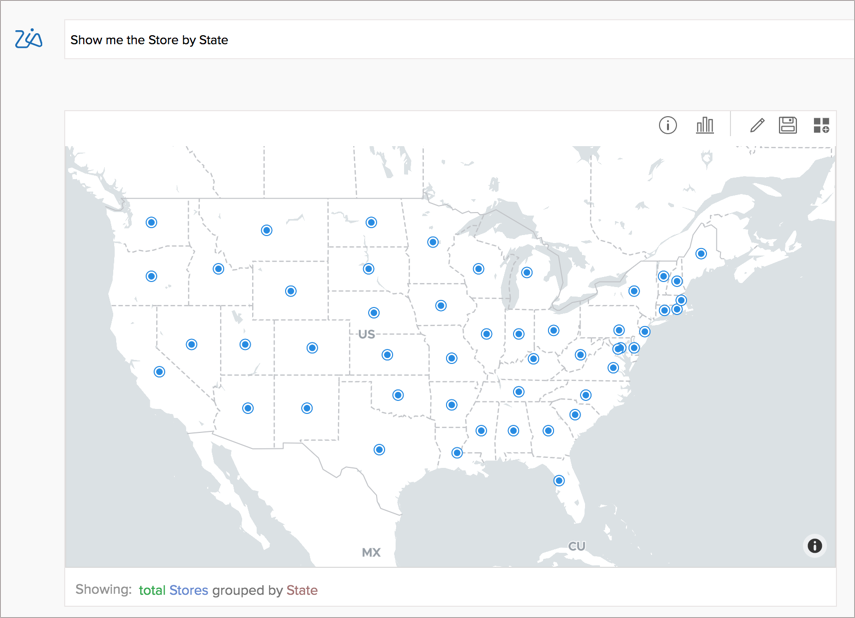Screen dimensions: 855x618
Task: Select the store marker in Maine
Action: (701, 254)
